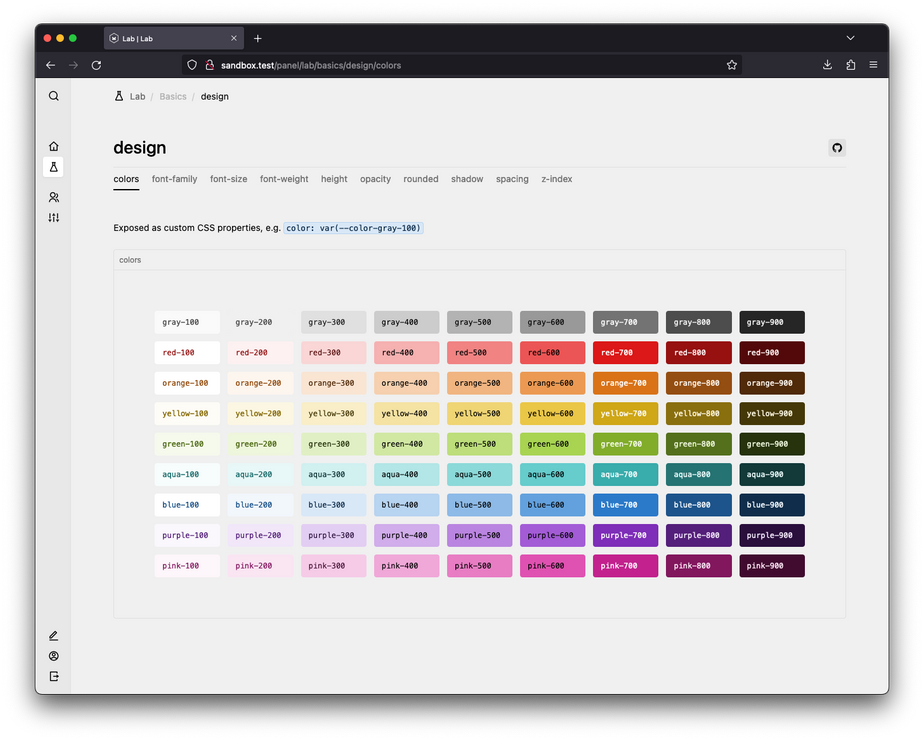924x741 pixels.
Task: Open search from the sidebar magnifier icon
Action: [54, 96]
